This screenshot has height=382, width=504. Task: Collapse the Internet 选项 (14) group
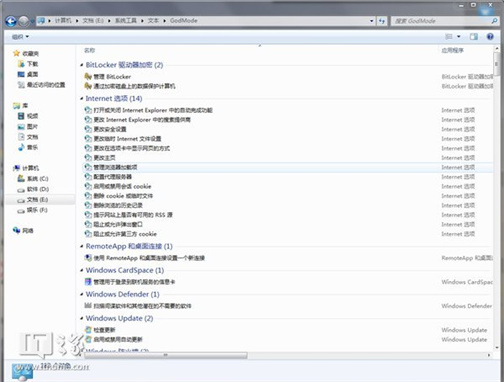point(82,98)
